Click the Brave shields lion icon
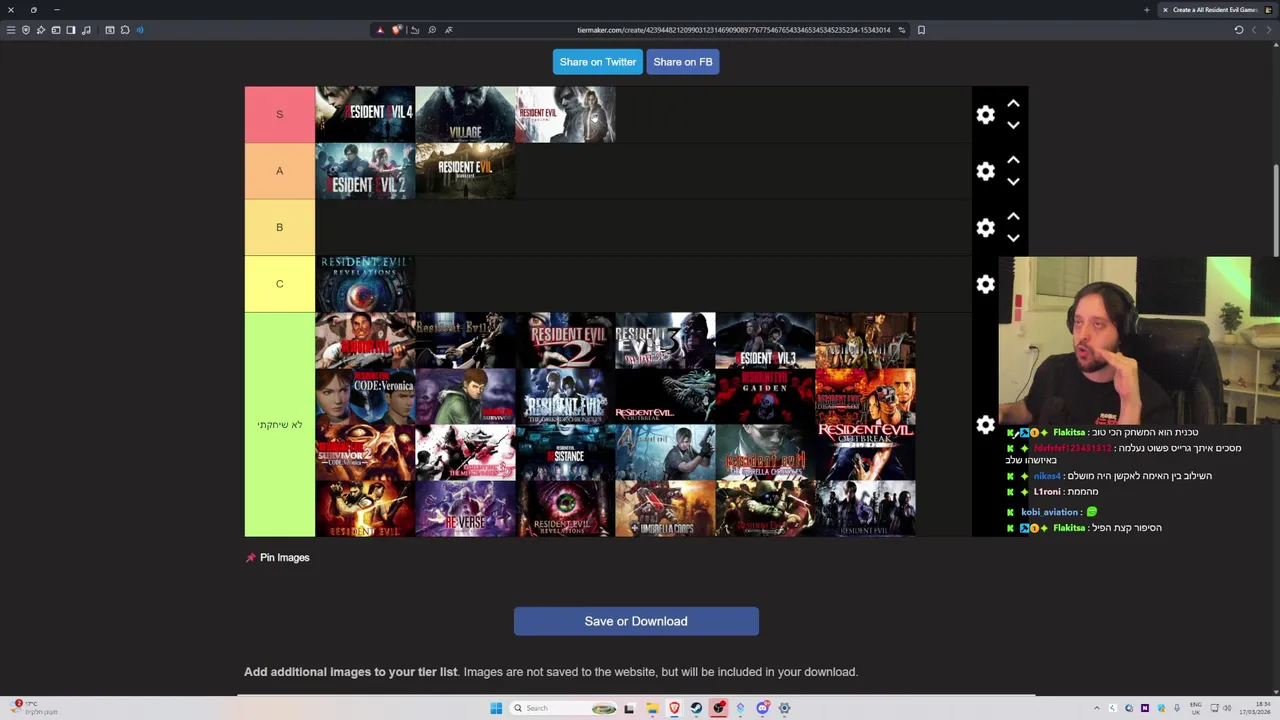Image resolution: width=1280 pixels, height=720 pixels. [x=396, y=30]
